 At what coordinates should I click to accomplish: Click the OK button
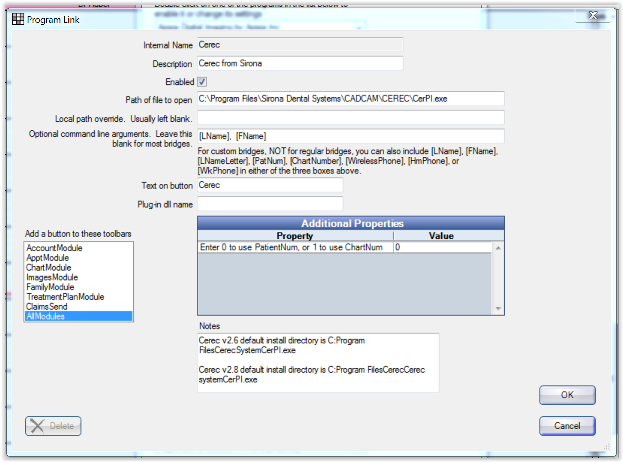point(567,395)
